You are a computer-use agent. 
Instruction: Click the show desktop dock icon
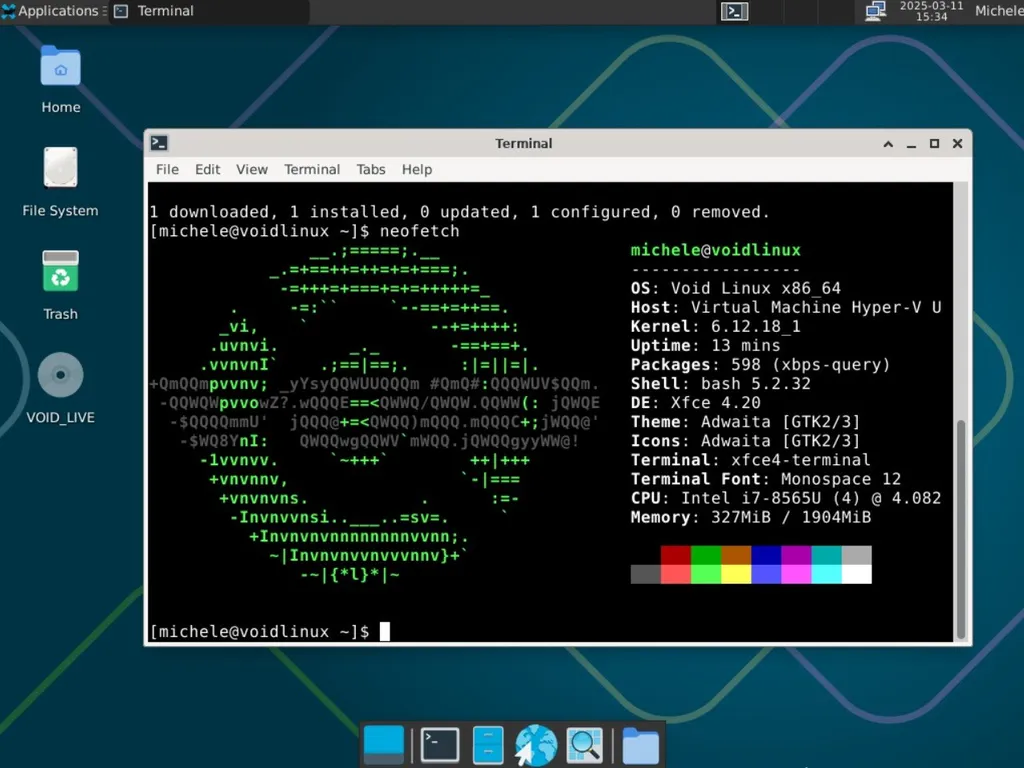(384, 744)
